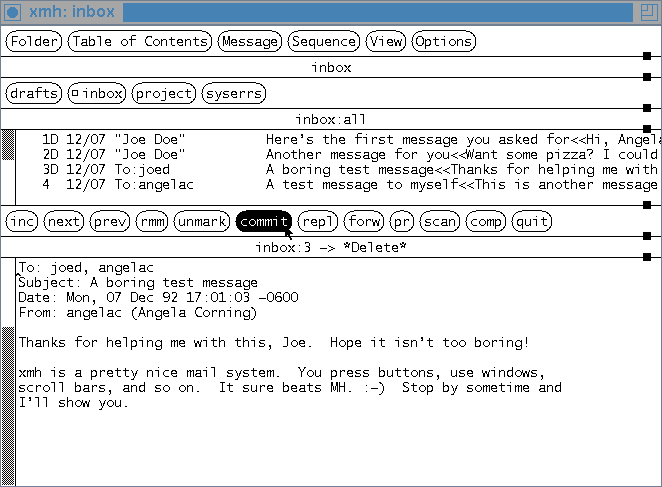Click the quit button

tap(532, 221)
